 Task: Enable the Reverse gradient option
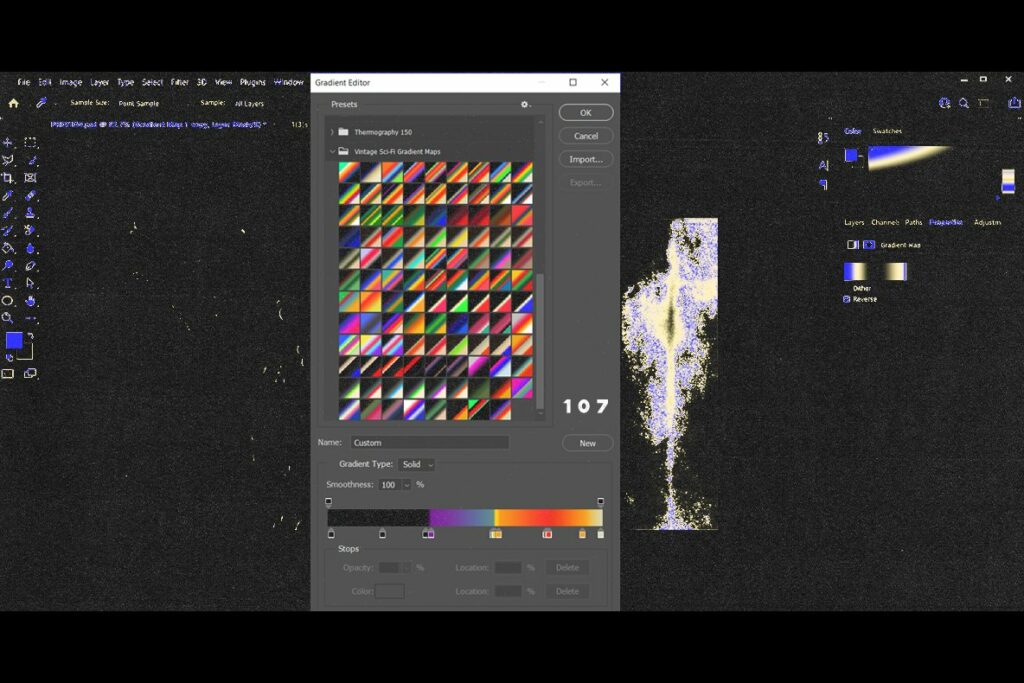(x=847, y=299)
